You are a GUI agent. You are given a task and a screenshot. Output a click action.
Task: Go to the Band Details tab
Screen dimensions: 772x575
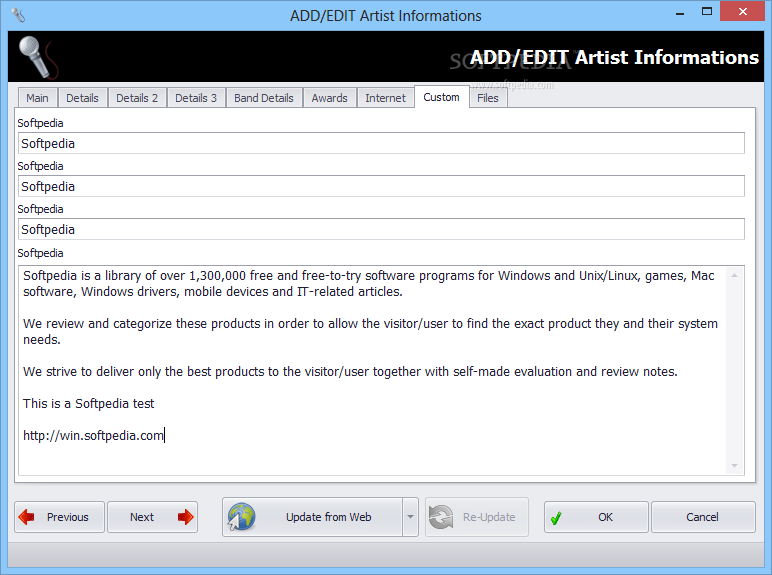pyautogui.click(x=264, y=98)
